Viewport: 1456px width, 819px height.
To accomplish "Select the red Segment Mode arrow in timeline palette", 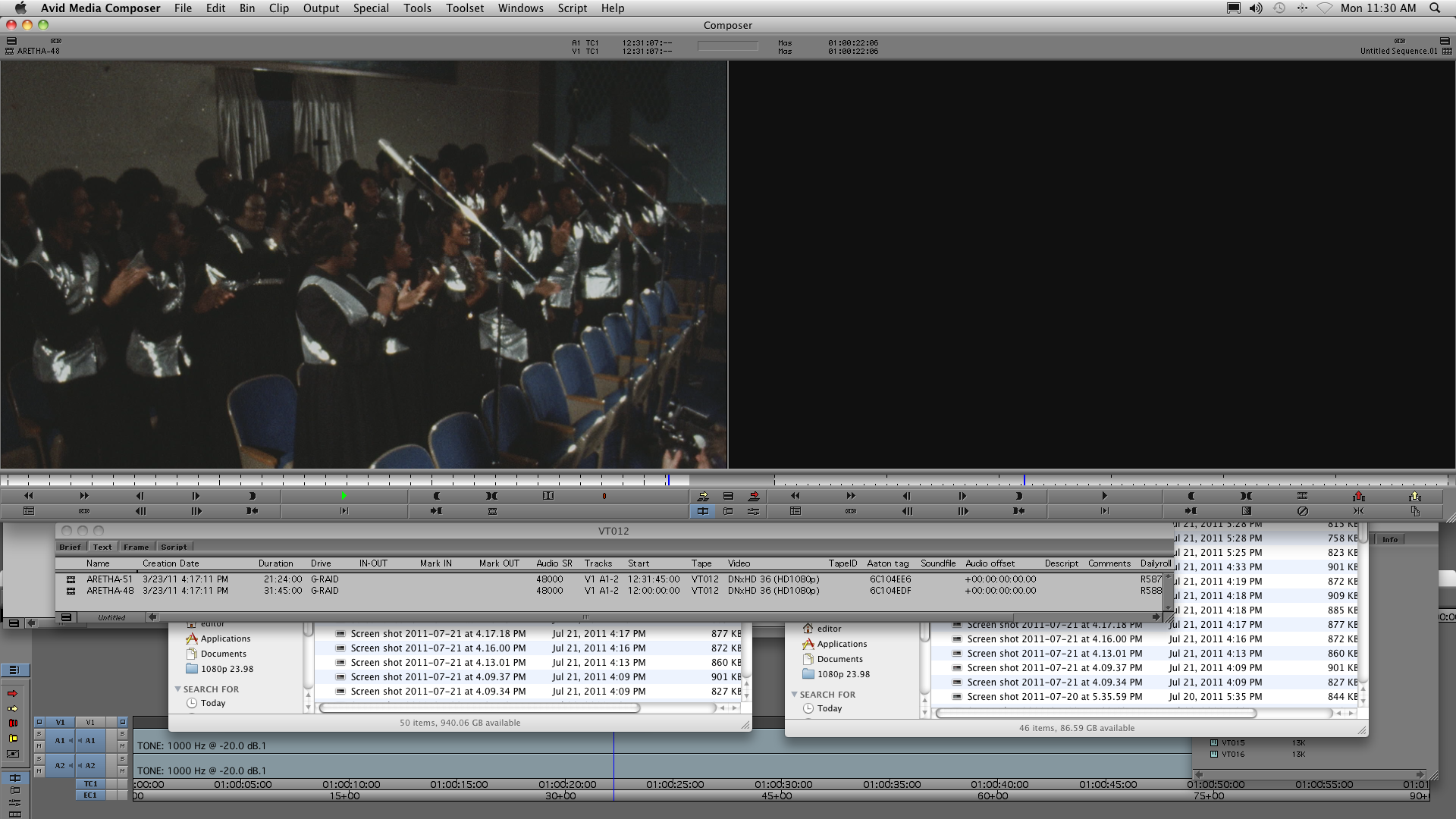I will (x=13, y=693).
